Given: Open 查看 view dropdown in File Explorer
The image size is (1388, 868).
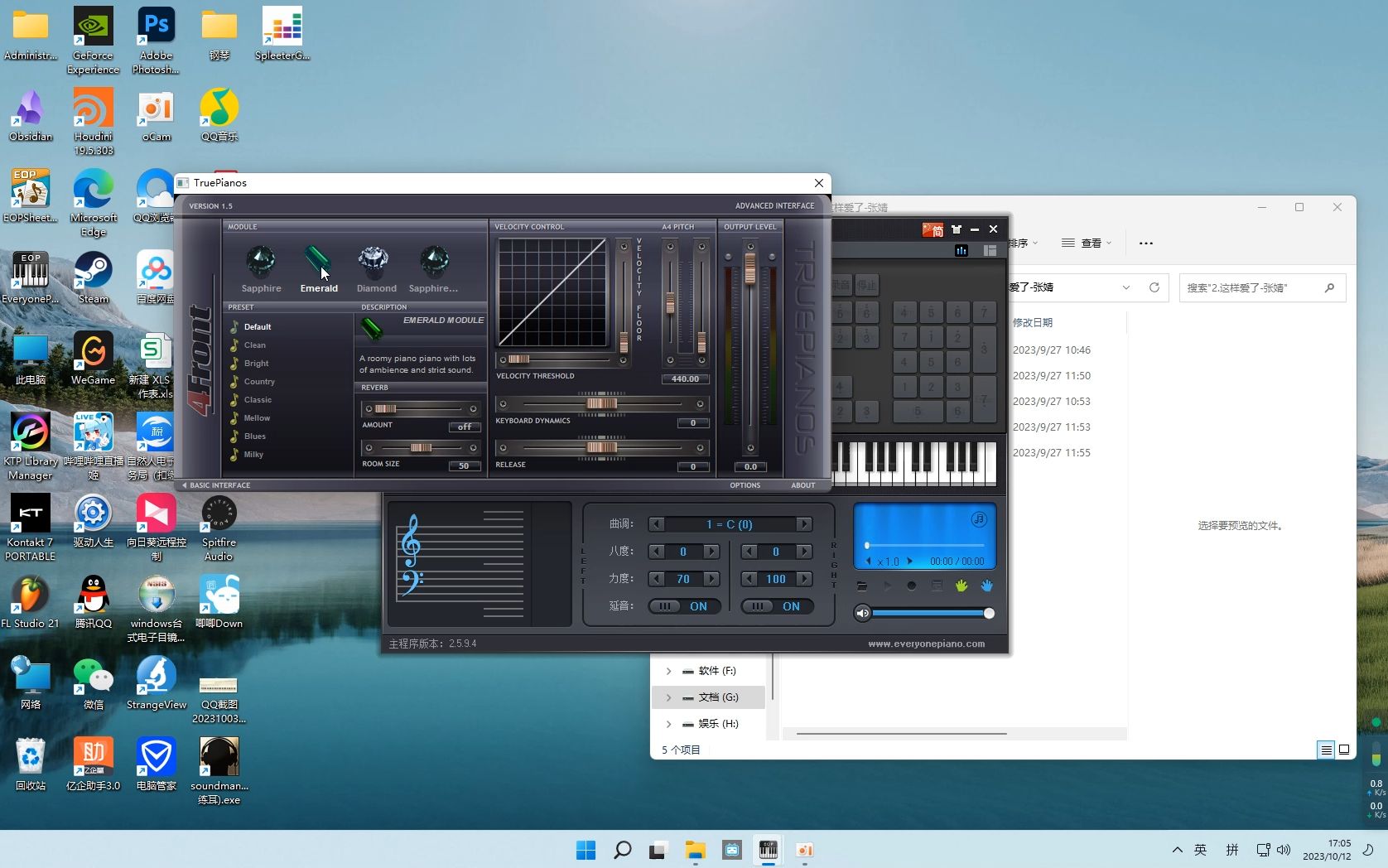Looking at the screenshot, I should point(1087,243).
